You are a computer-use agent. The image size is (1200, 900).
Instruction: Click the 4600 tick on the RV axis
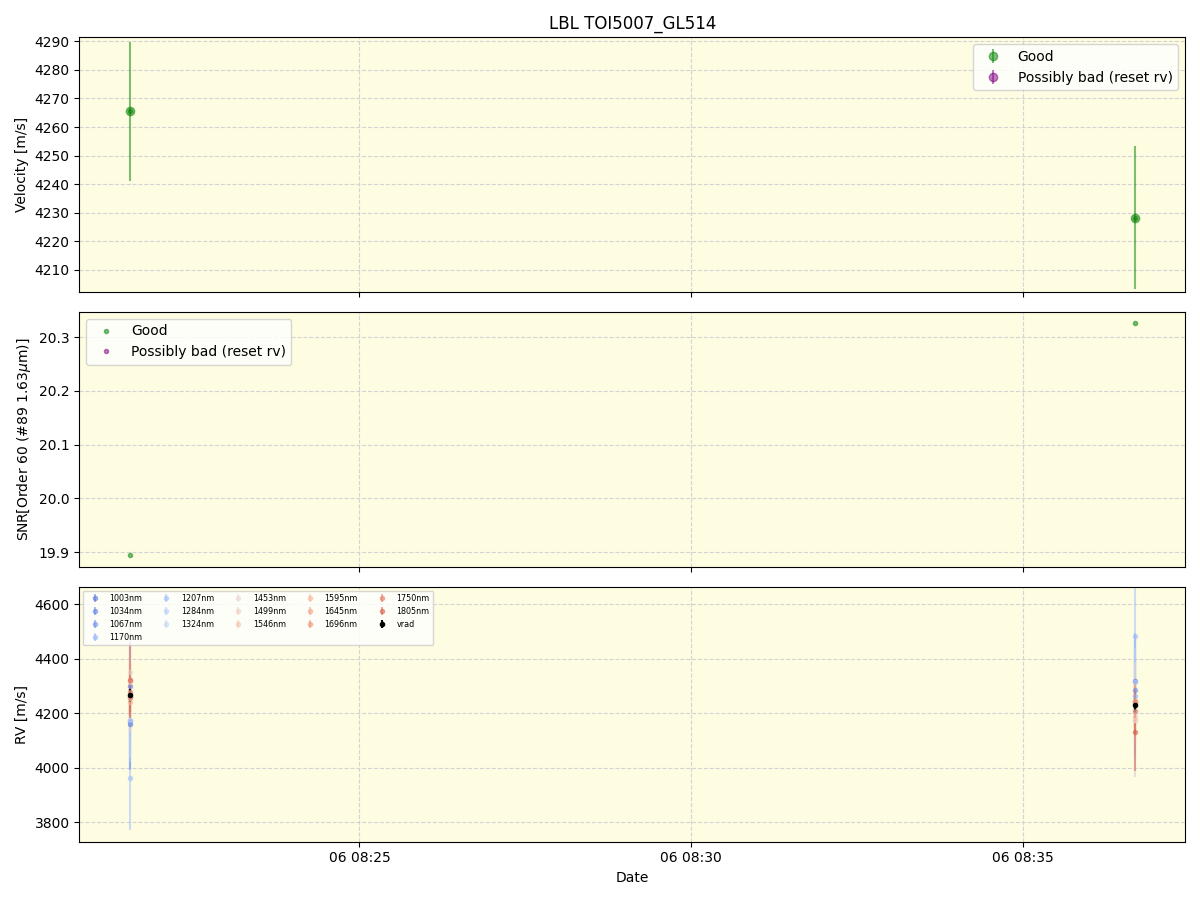[x=53, y=605]
